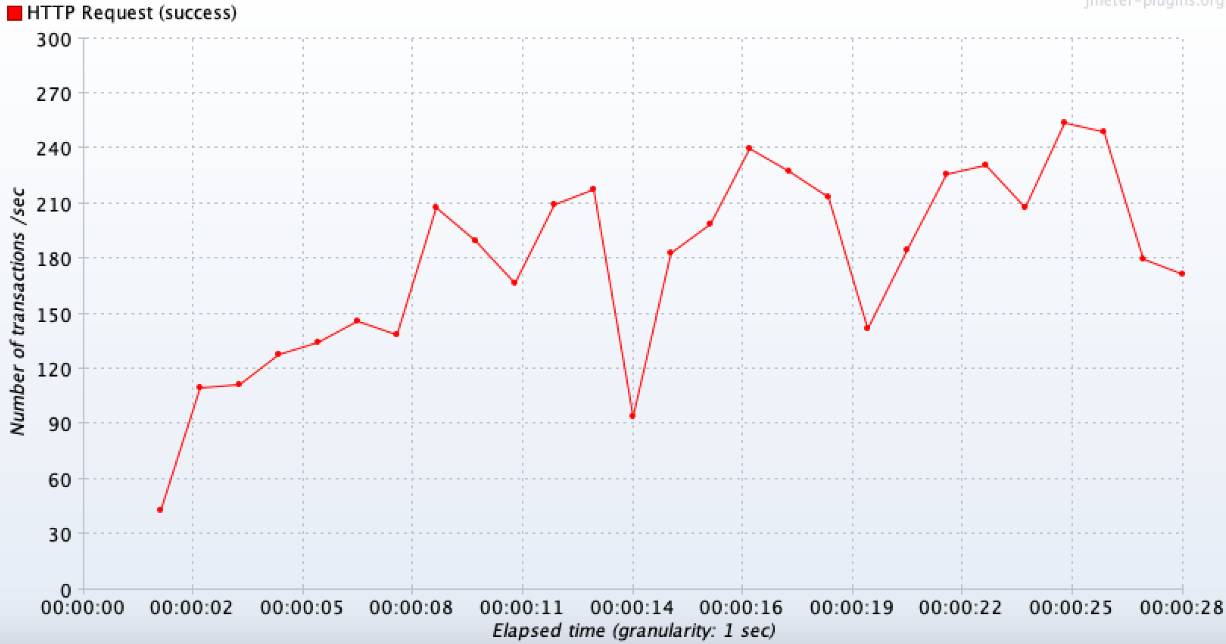
Task: Click the data point near 110 at 00:00:02
Action: (x=199, y=387)
